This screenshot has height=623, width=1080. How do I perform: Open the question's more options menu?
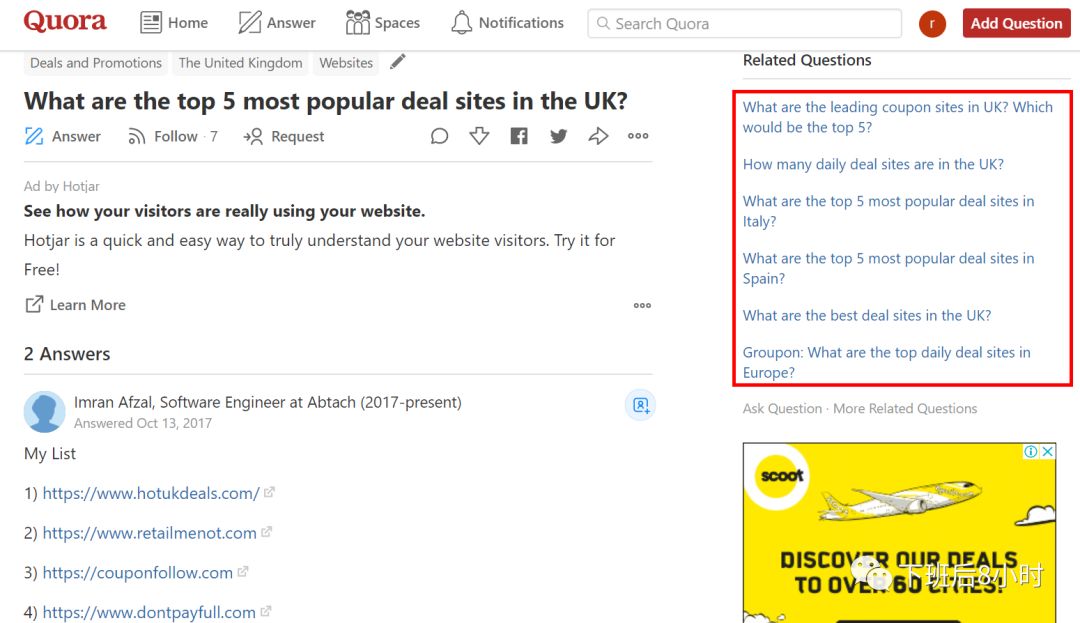click(638, 136)
